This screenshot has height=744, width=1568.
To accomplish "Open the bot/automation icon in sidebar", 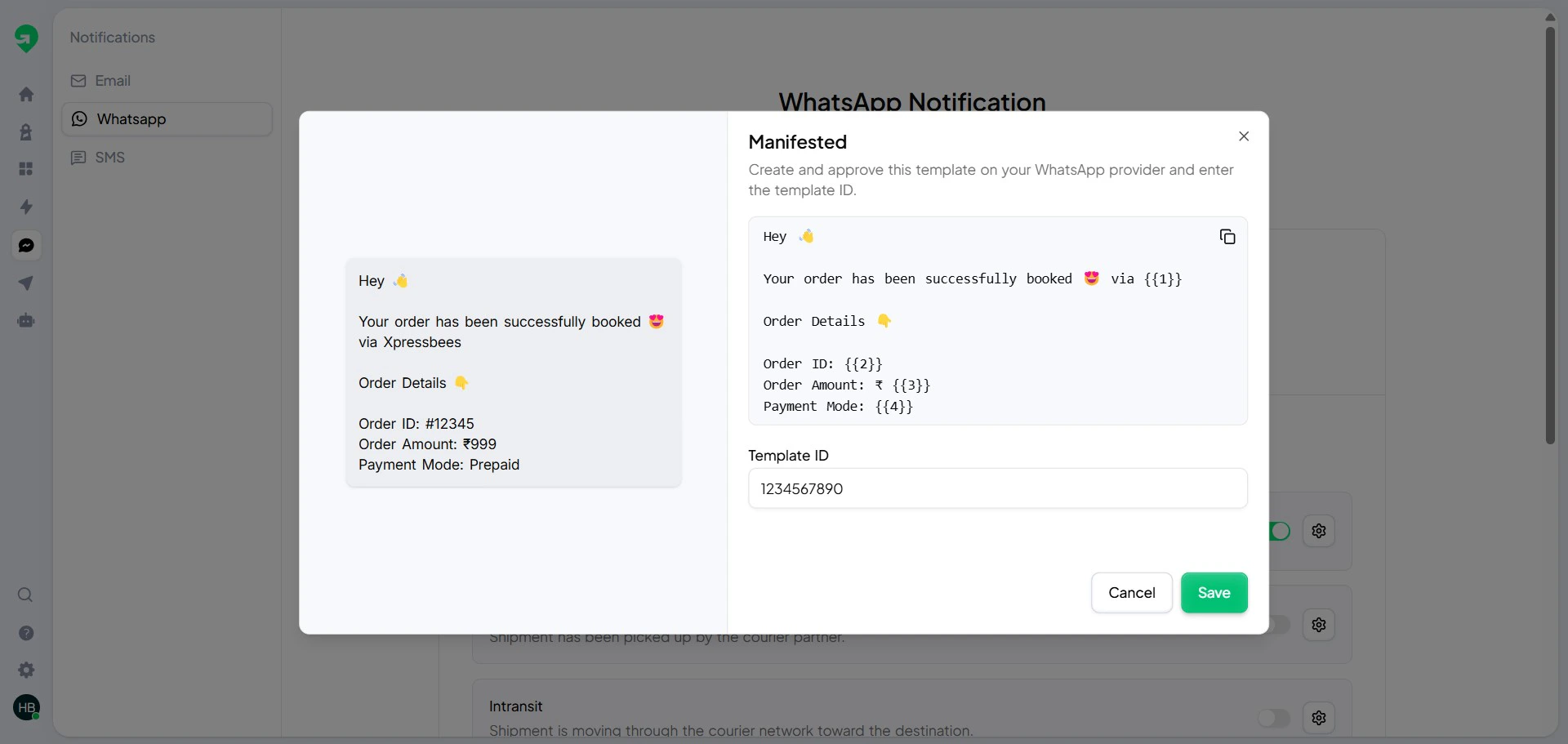I will (x=26, y=320).
